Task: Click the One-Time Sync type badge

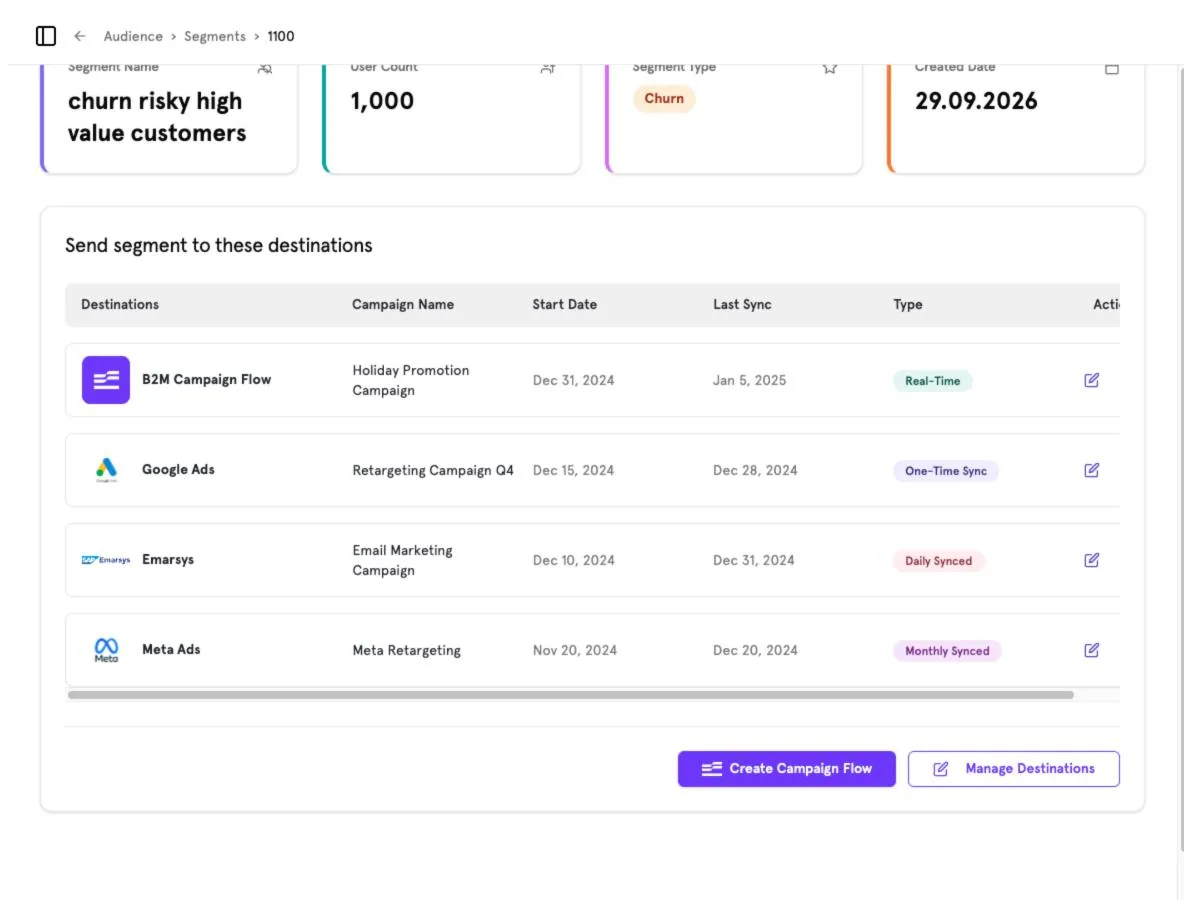Action: (945, 470)
